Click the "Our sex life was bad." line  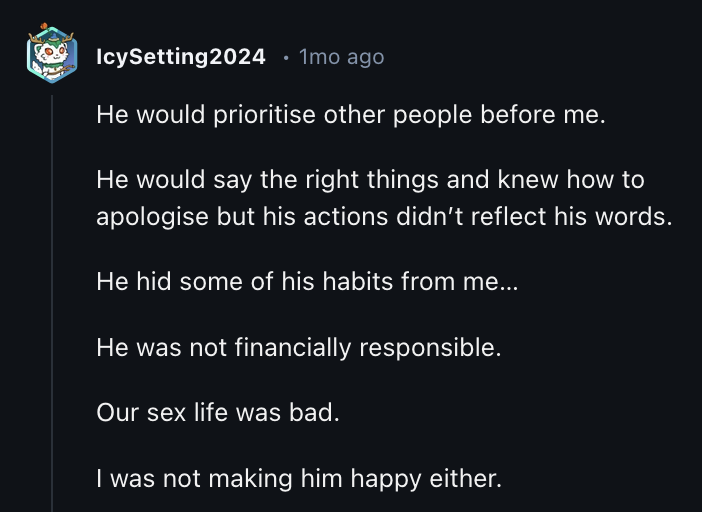[x=218, y=412]
